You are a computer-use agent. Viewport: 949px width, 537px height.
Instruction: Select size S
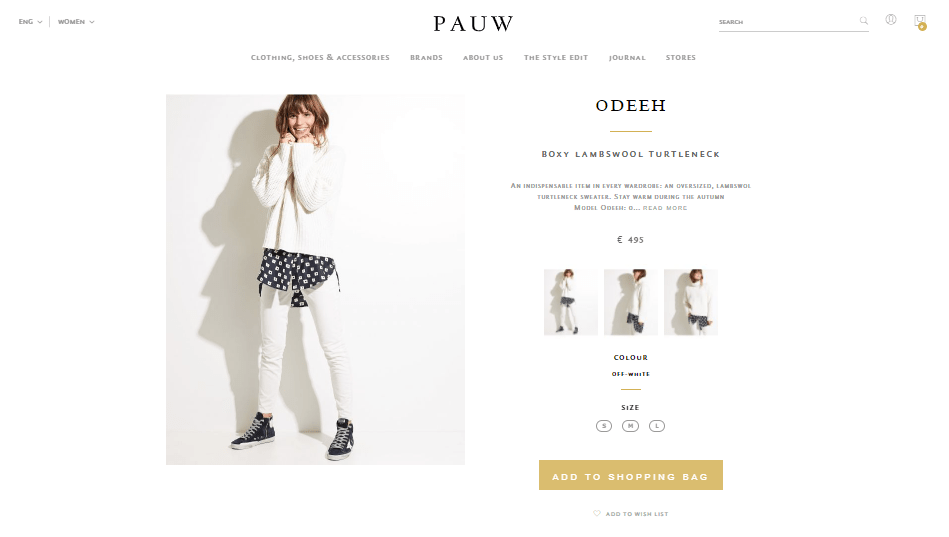pos(604,426)
